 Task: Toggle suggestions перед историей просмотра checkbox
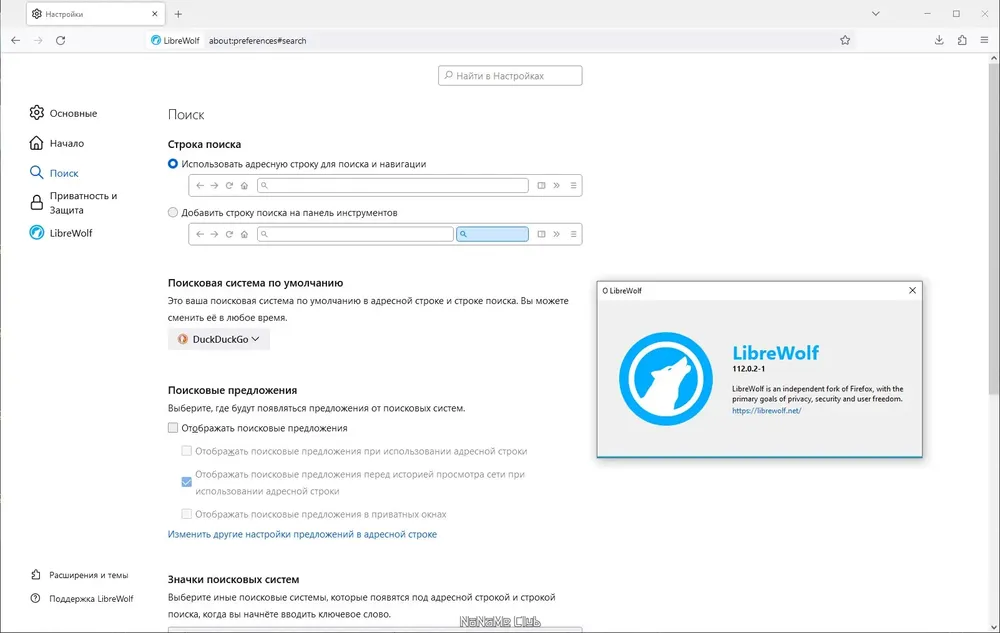(x=186, y=482)
